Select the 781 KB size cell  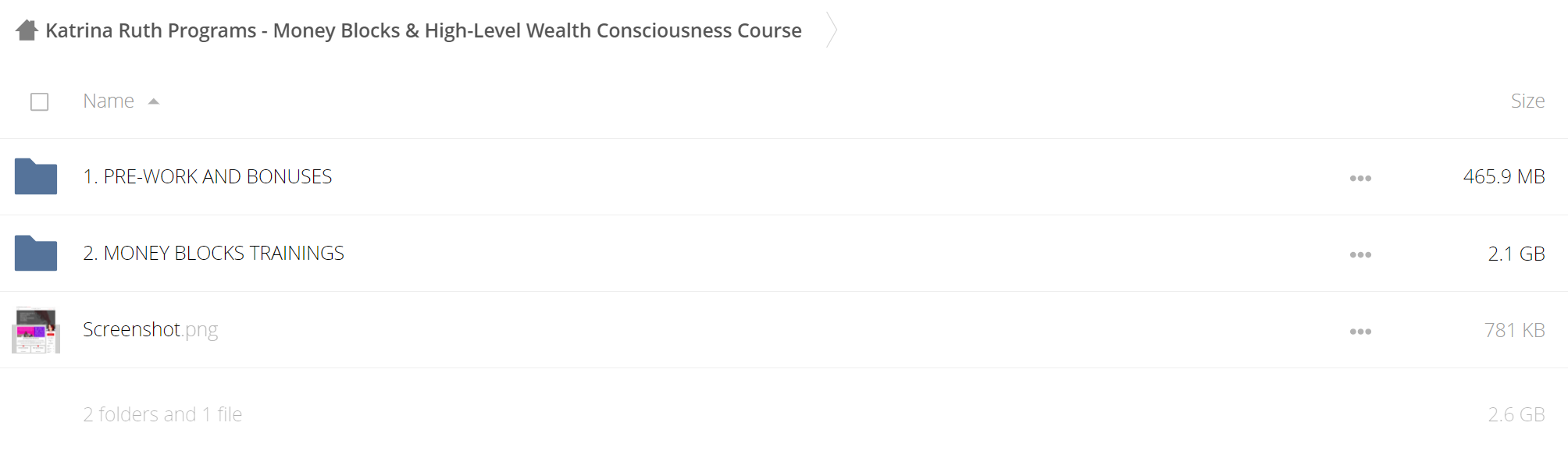[1515, 330]
